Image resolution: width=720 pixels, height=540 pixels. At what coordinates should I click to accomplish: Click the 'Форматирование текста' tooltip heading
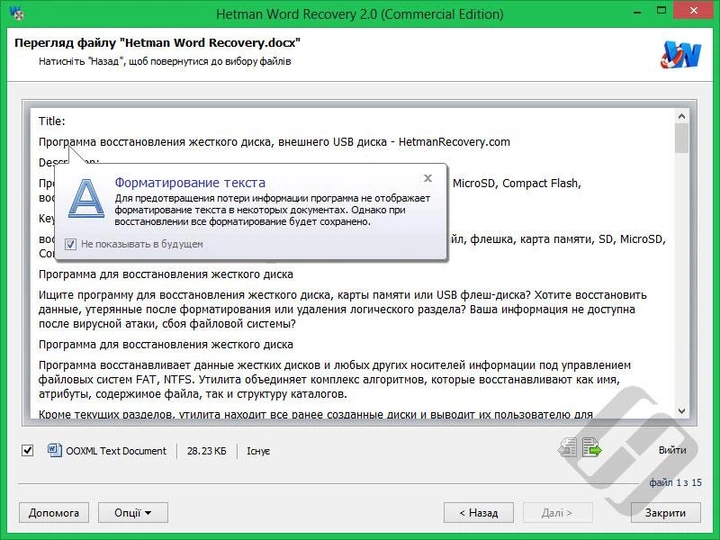[x=190, y=182]
